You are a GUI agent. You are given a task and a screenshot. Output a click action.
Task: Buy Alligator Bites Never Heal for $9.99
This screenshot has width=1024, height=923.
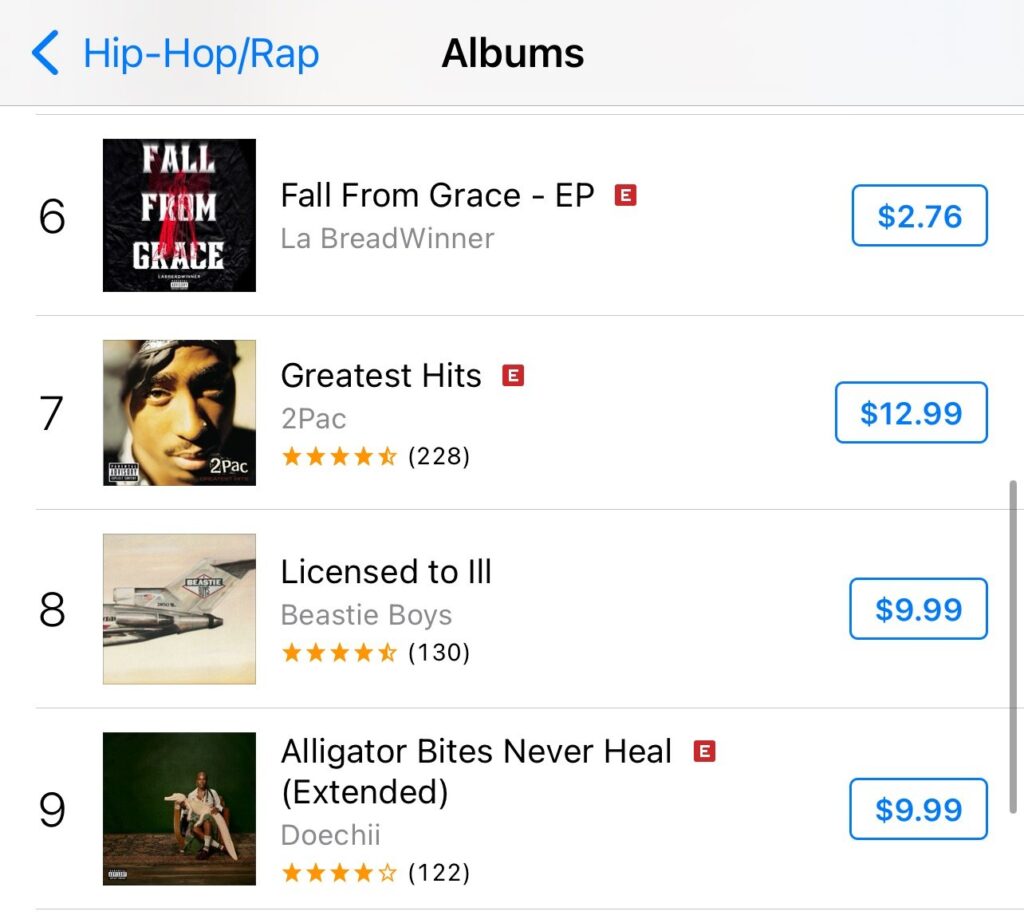(x=918, y=809)
